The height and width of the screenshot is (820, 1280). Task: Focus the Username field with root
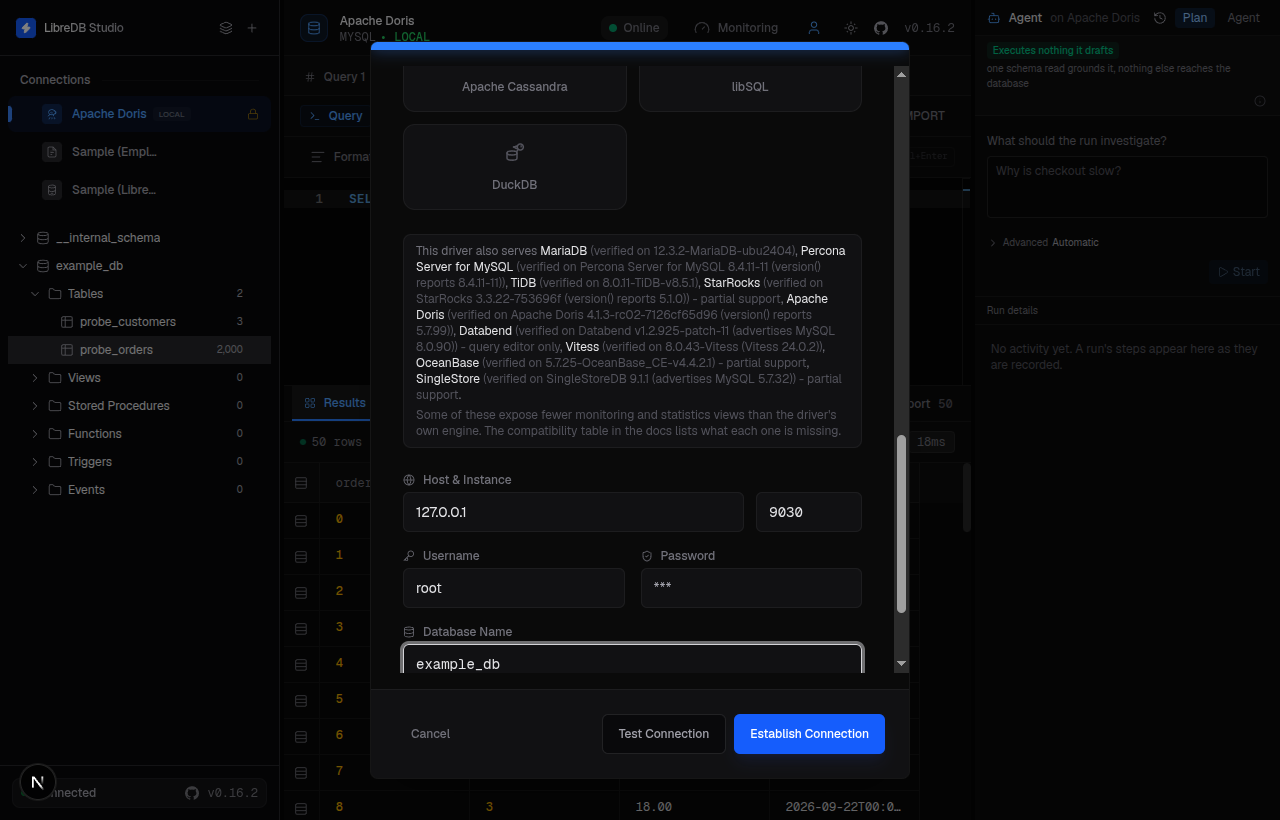(514, 588)
